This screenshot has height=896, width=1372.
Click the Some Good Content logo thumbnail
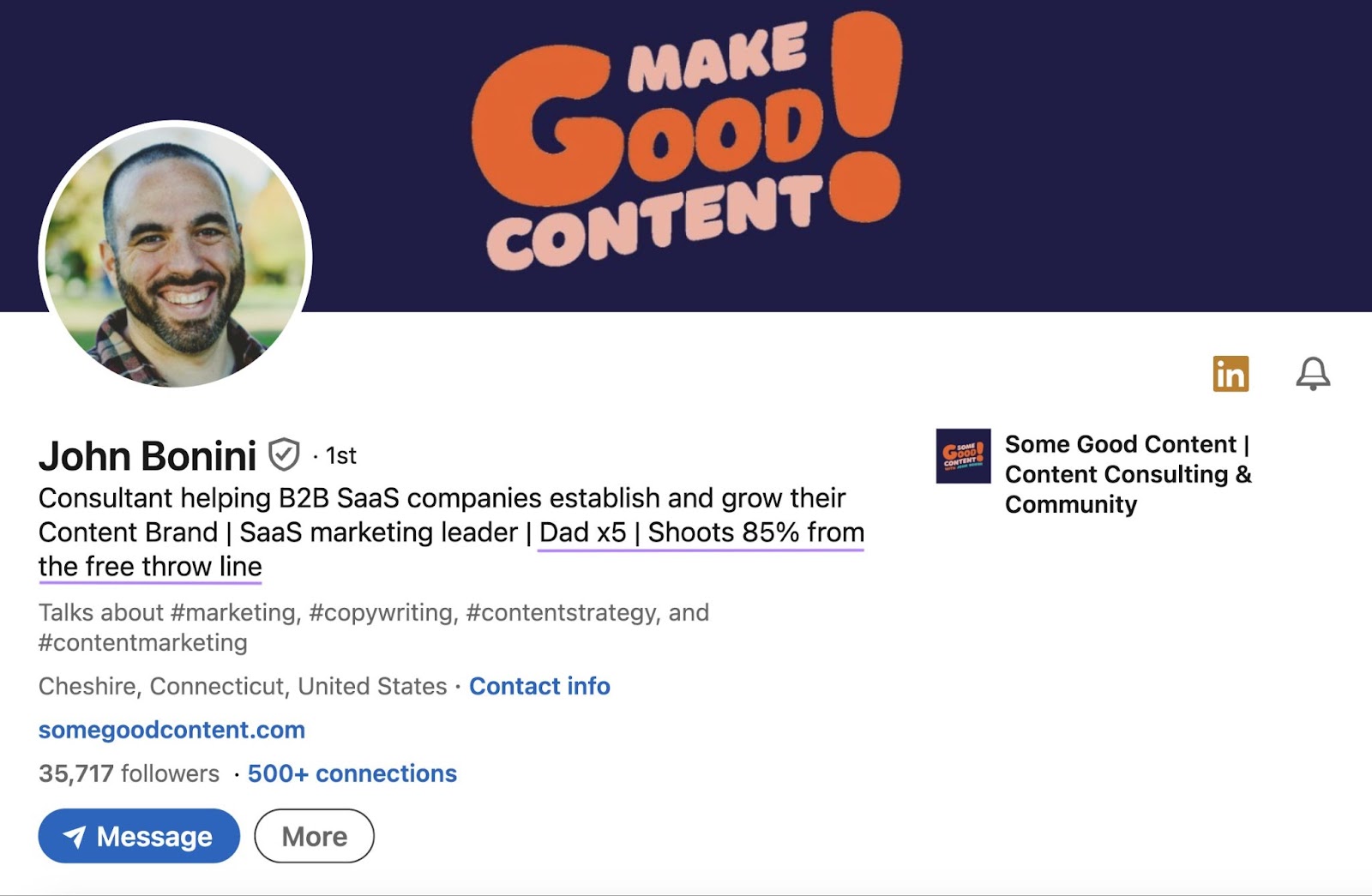(964, 457)
